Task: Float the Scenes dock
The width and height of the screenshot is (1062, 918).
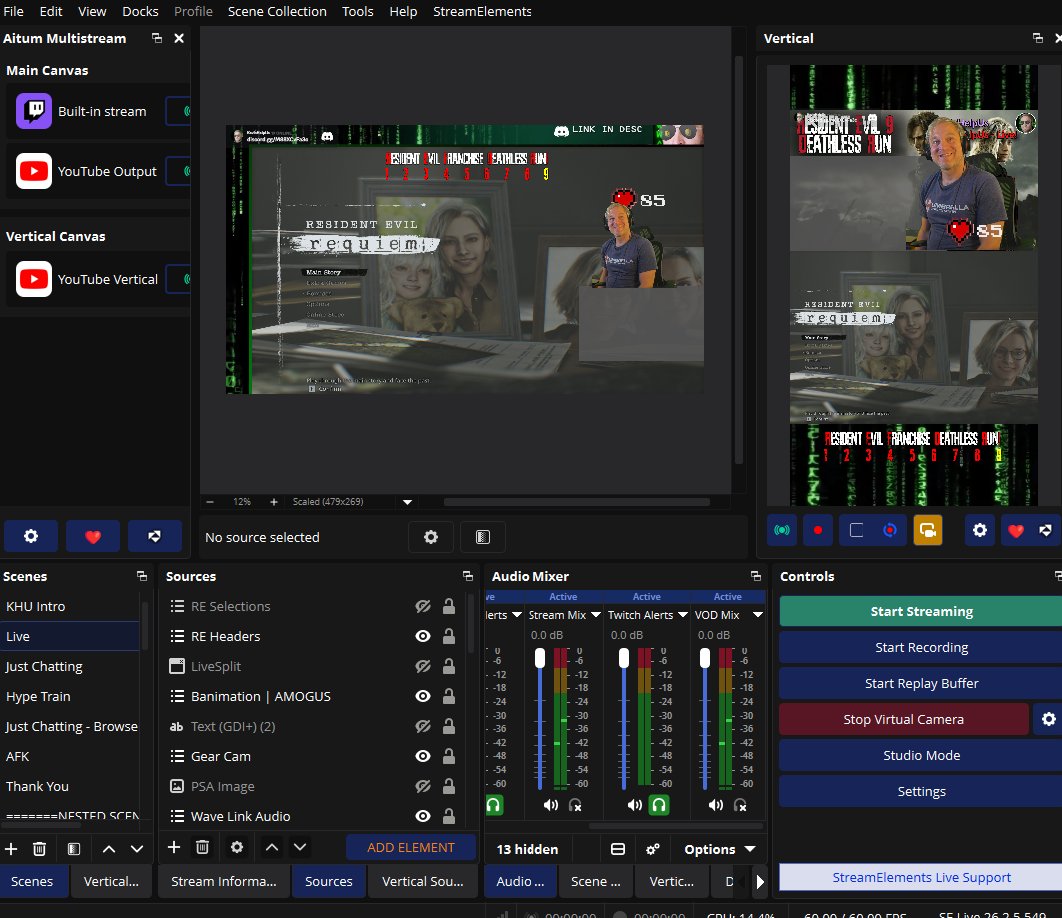Action: 142,576
